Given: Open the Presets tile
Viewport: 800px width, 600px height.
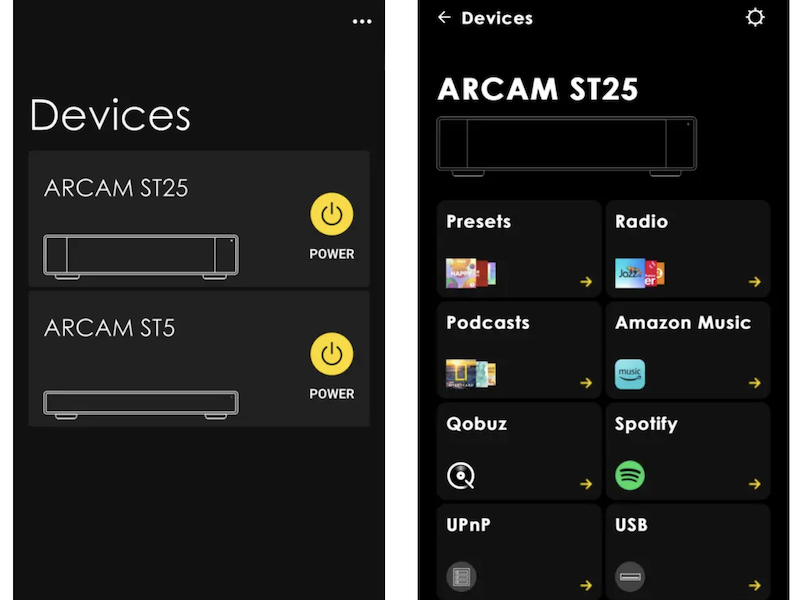Looking at the screenshot, I should point(519,248).
